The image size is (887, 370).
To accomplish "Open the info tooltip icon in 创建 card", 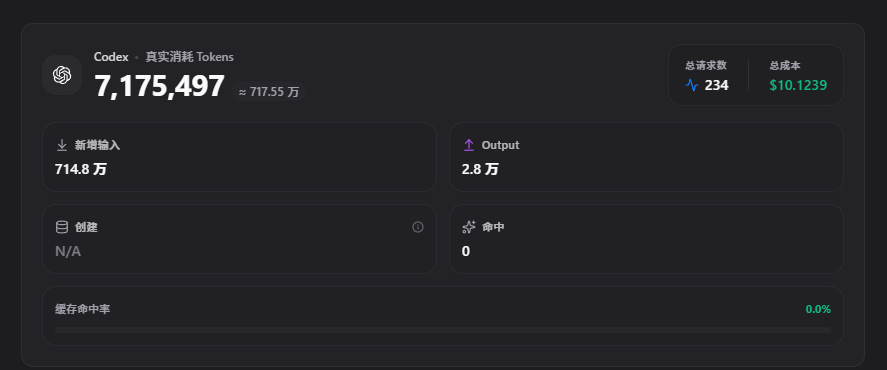I will (x=418, y=227).
